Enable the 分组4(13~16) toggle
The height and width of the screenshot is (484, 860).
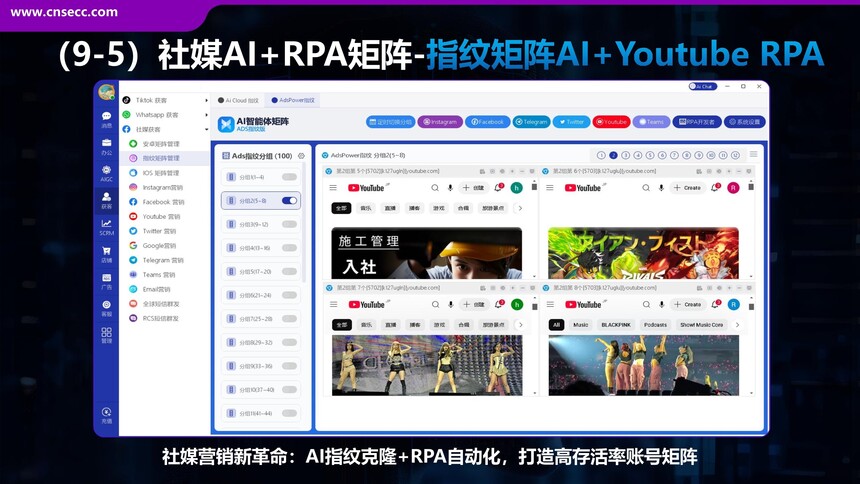[290, 247]
